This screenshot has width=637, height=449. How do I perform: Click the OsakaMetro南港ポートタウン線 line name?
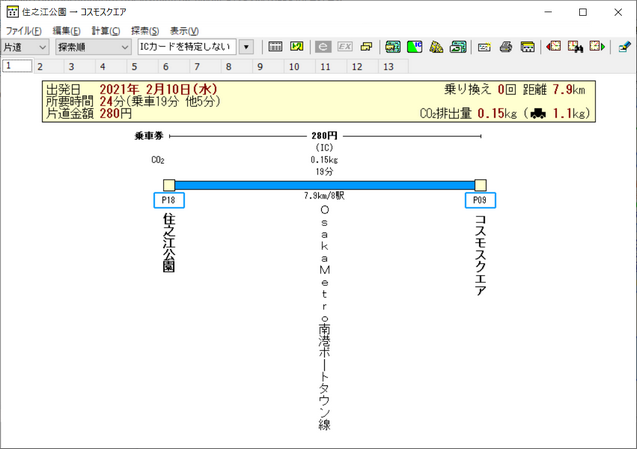coord(324,318)
